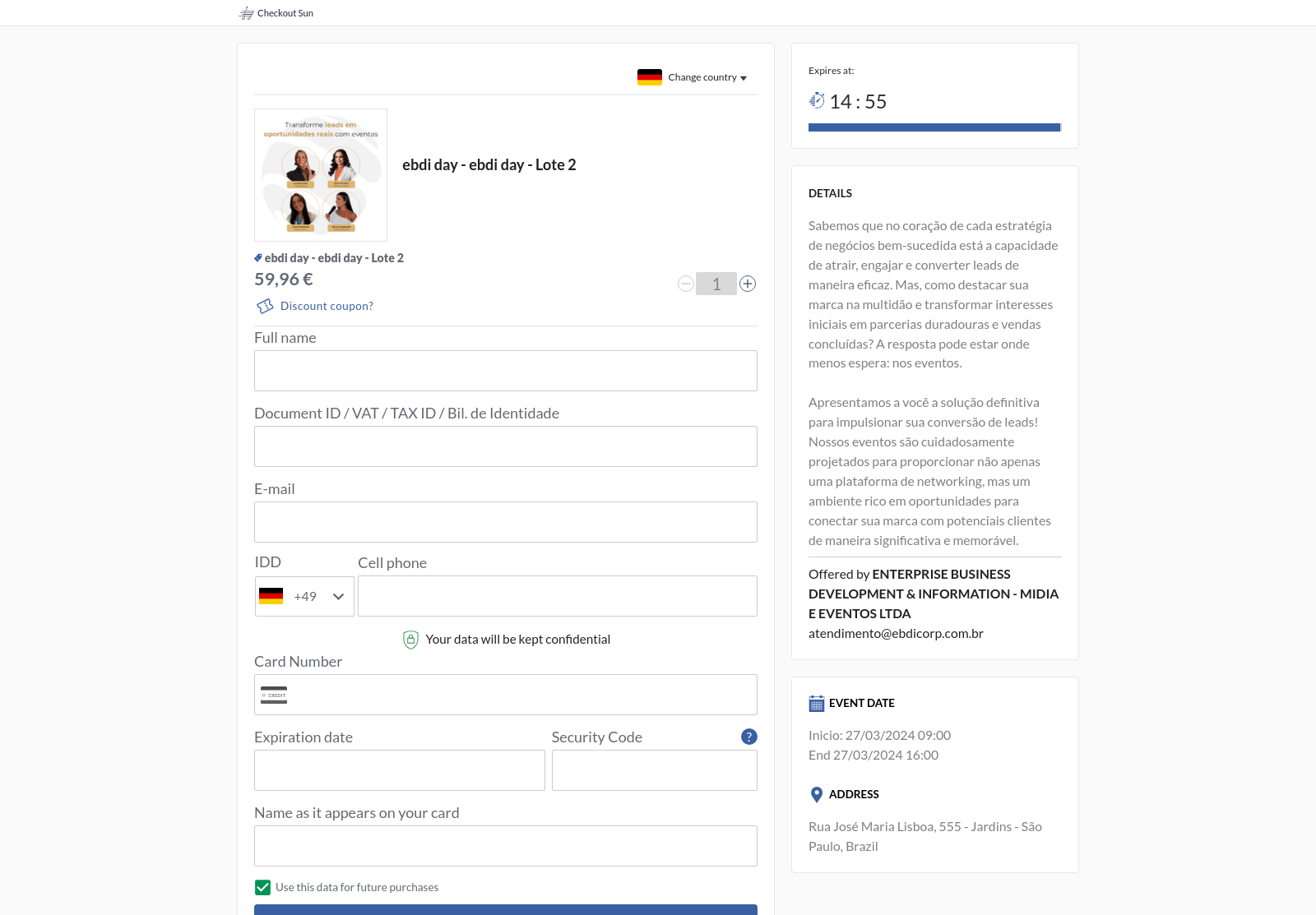1316x915 pixels.
Task: Open the IDD +49 country code dropdown
Action: coord(304,596)
